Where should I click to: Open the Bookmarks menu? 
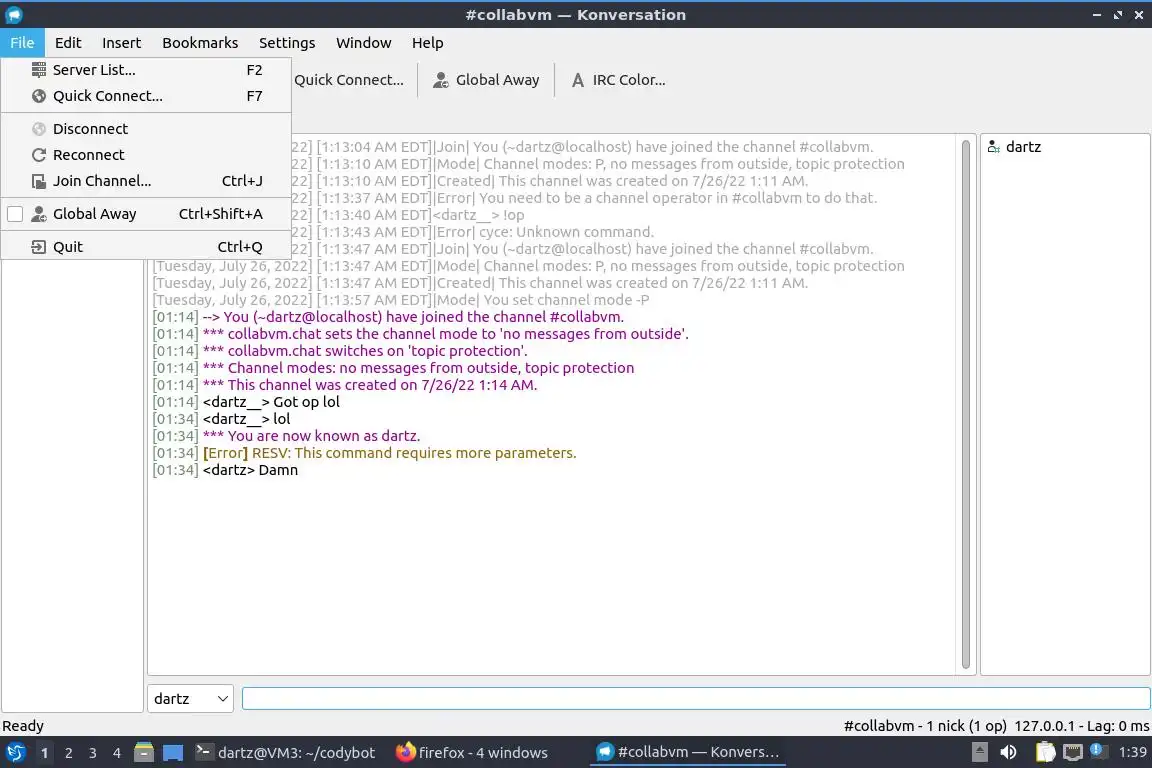pos(200,43)
